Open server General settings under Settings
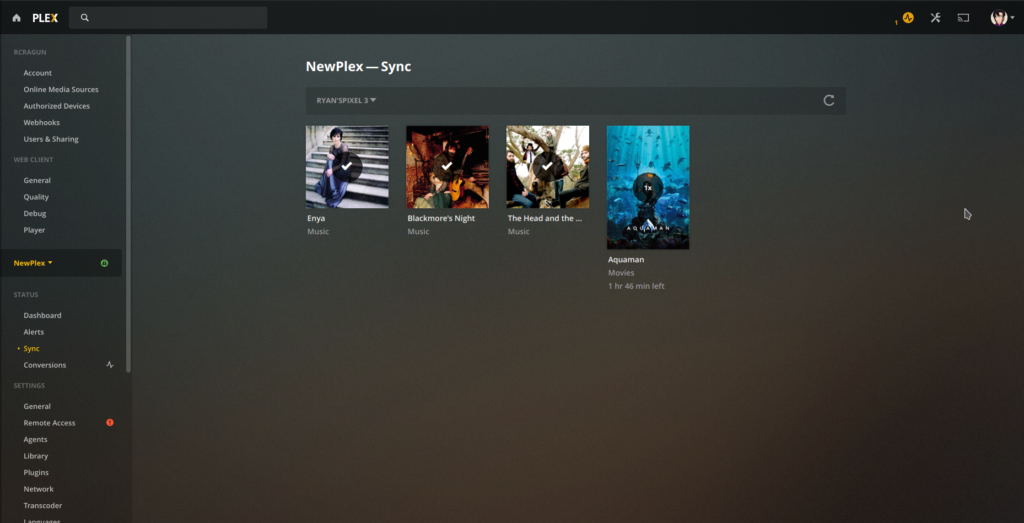1024x523 pixels. 37,406
